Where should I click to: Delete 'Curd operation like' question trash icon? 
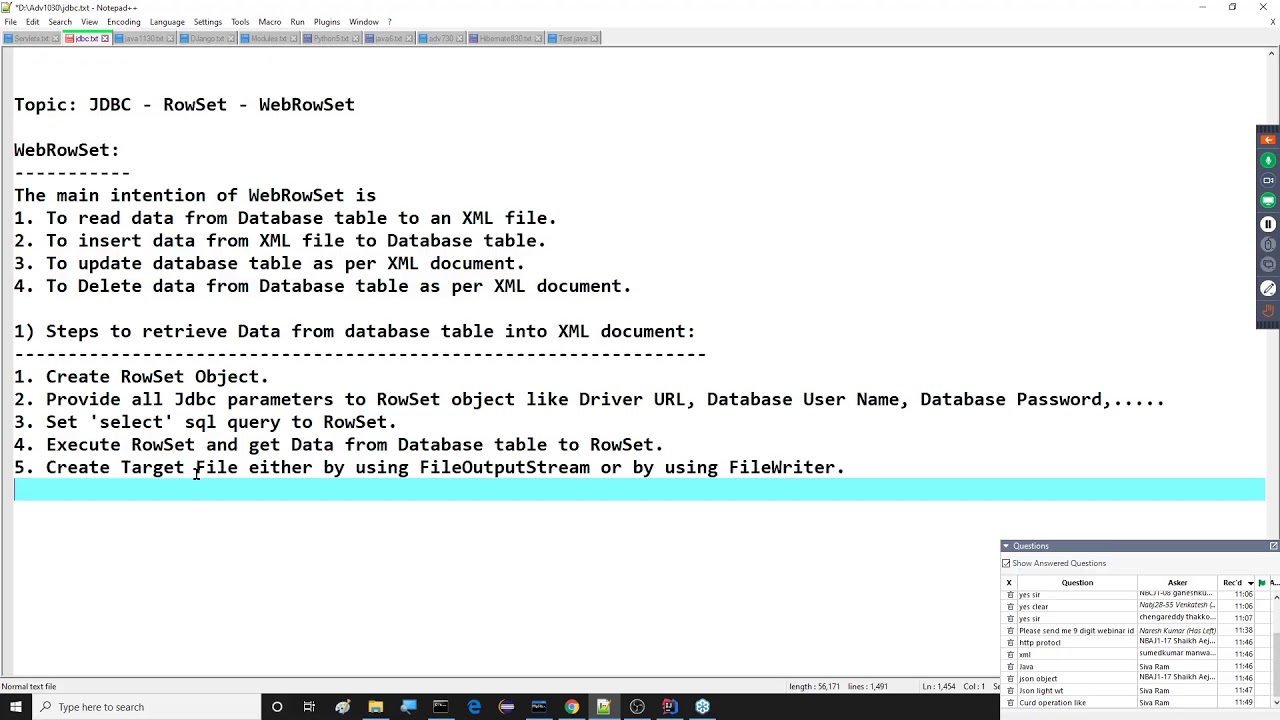point(1010,703)
